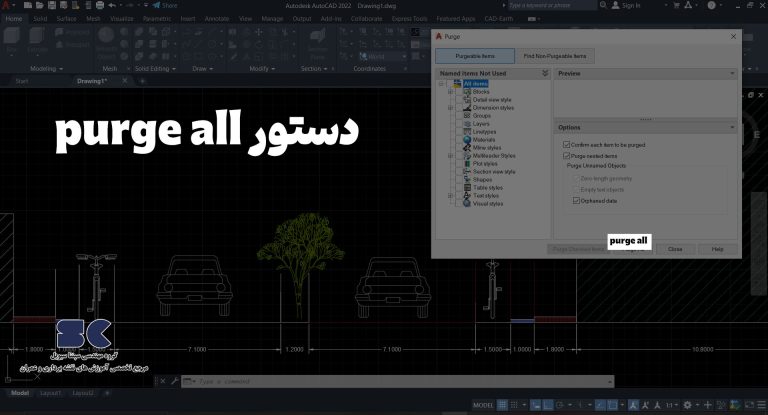Expand the Blocks node in Purge tree
Image resolution: width=768 pixels, height=415 pixels.
451,92
